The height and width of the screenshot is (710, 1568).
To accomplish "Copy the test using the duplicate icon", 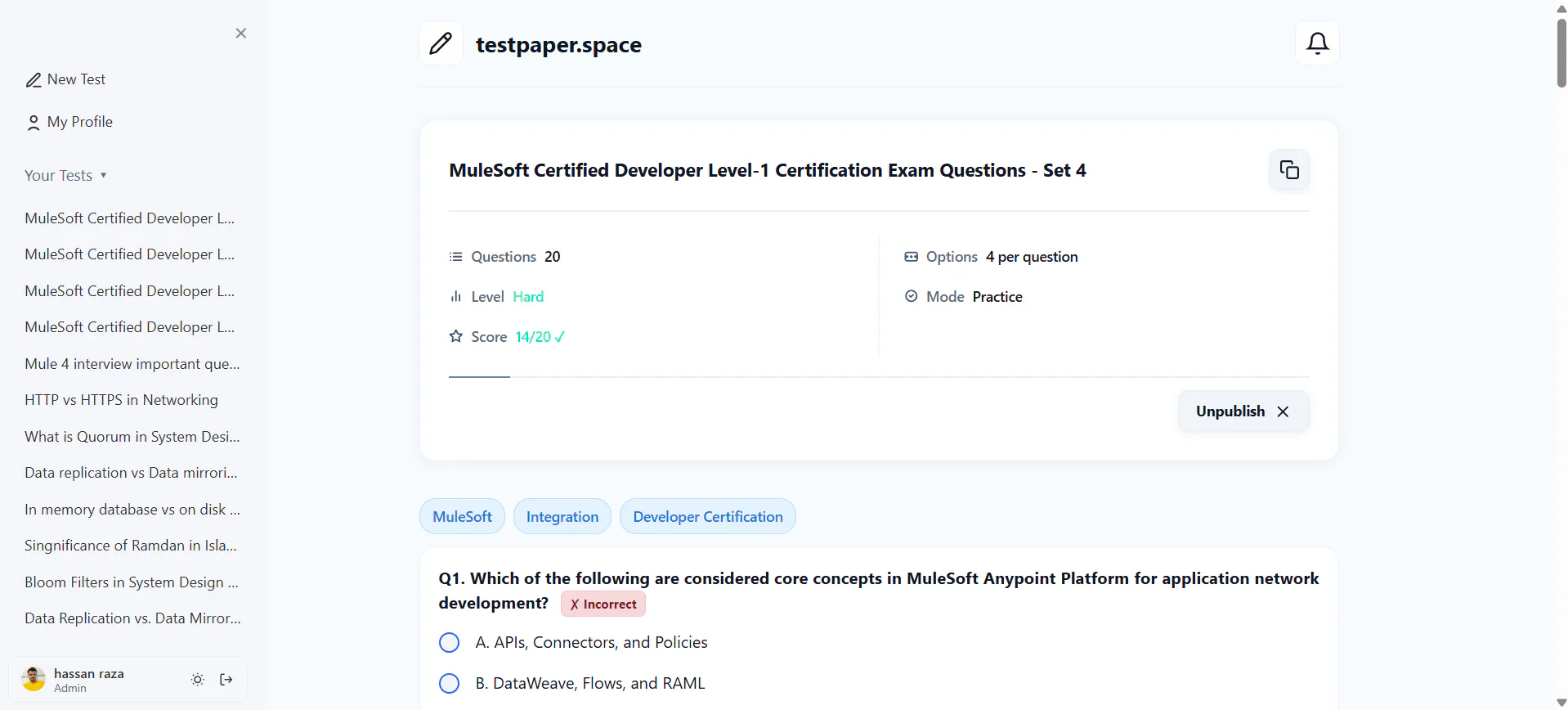I will pos(1289,170).
